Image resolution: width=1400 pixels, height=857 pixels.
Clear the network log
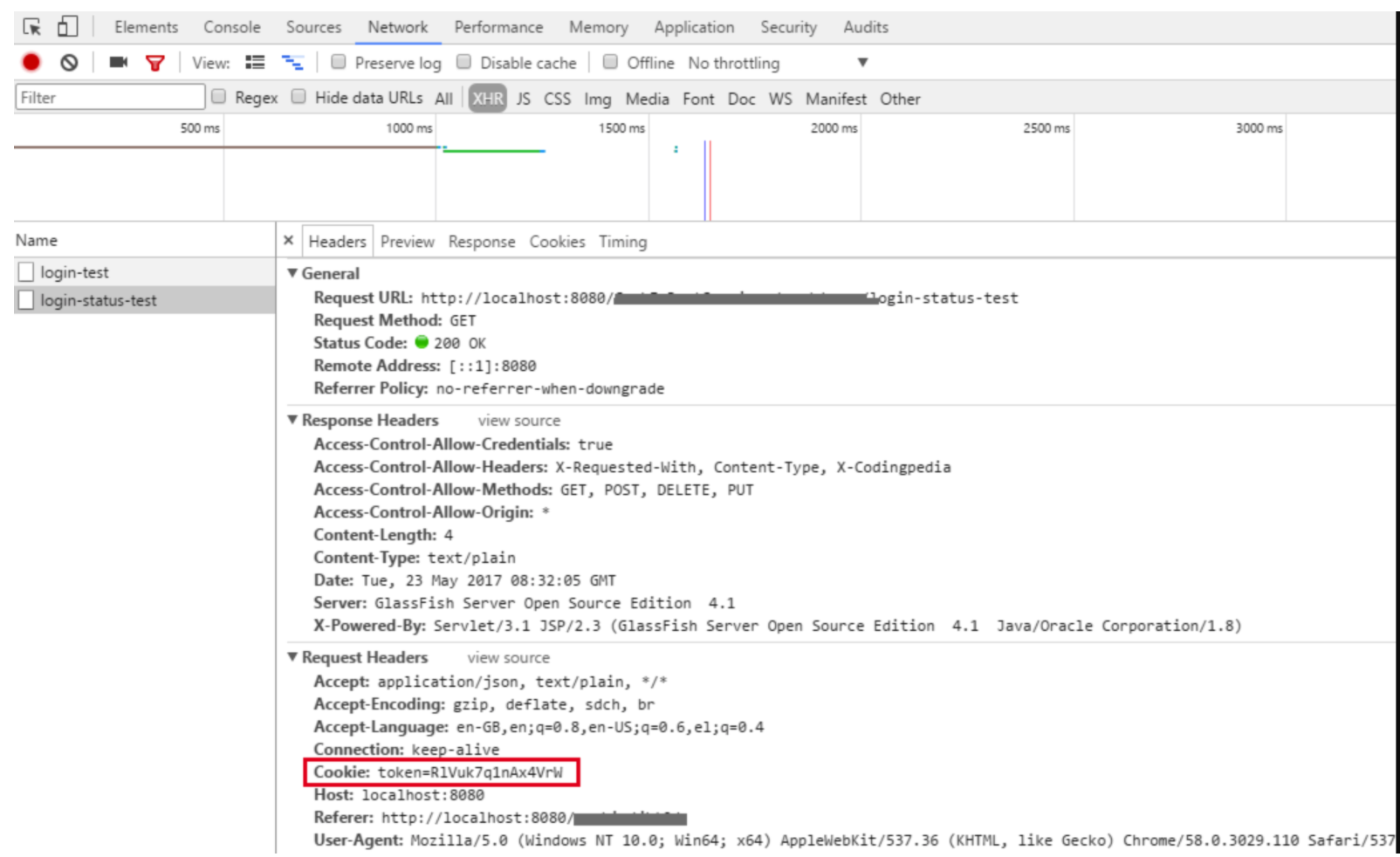69,62
